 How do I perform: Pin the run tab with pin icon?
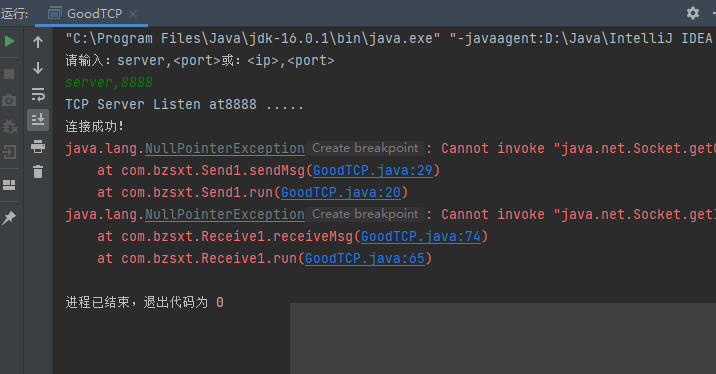(9, 217)
